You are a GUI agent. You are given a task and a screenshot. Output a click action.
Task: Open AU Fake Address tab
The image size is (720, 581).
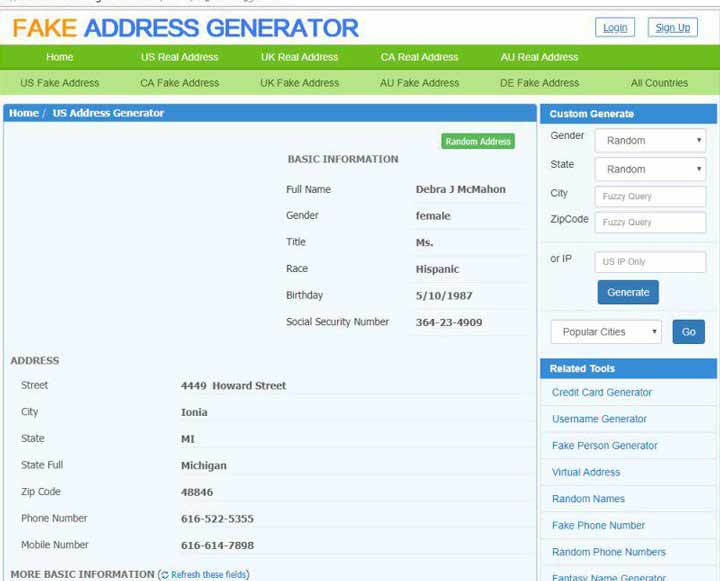pos(419,83)
